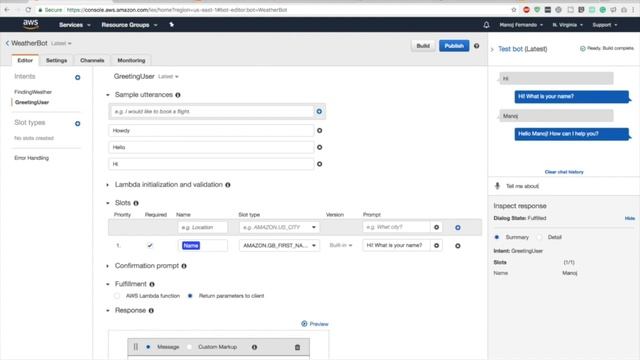Select the FindingWeather intent
The image size is (640, 360).
coord(33,92)
